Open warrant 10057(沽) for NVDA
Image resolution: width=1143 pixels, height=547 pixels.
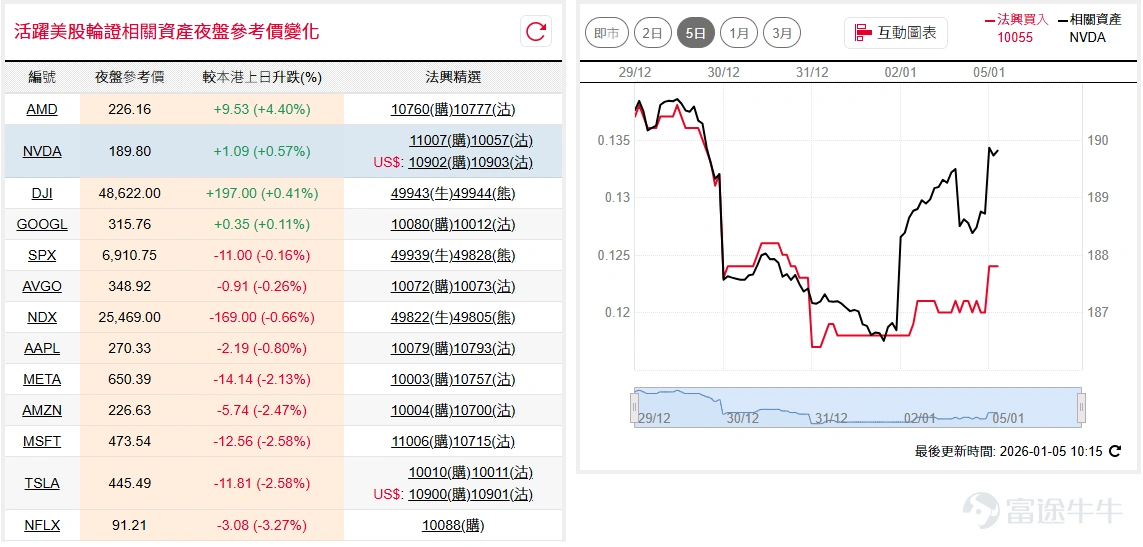coord(502,141)
